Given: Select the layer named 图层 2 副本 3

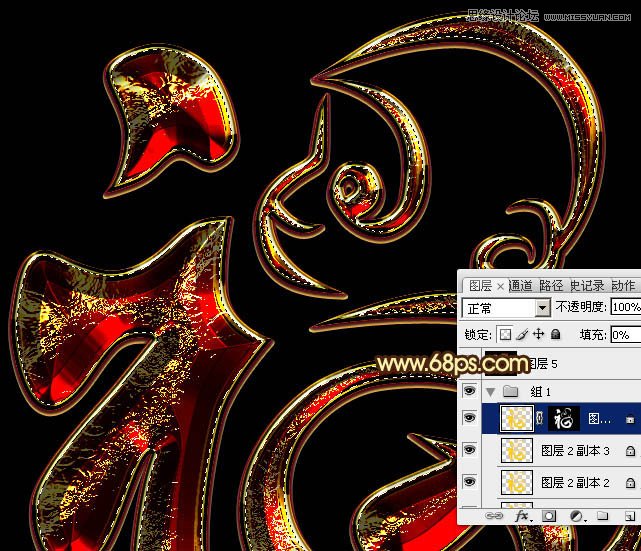Looking at the screenshot, I should pyautogui.click(x=575, y=450).
